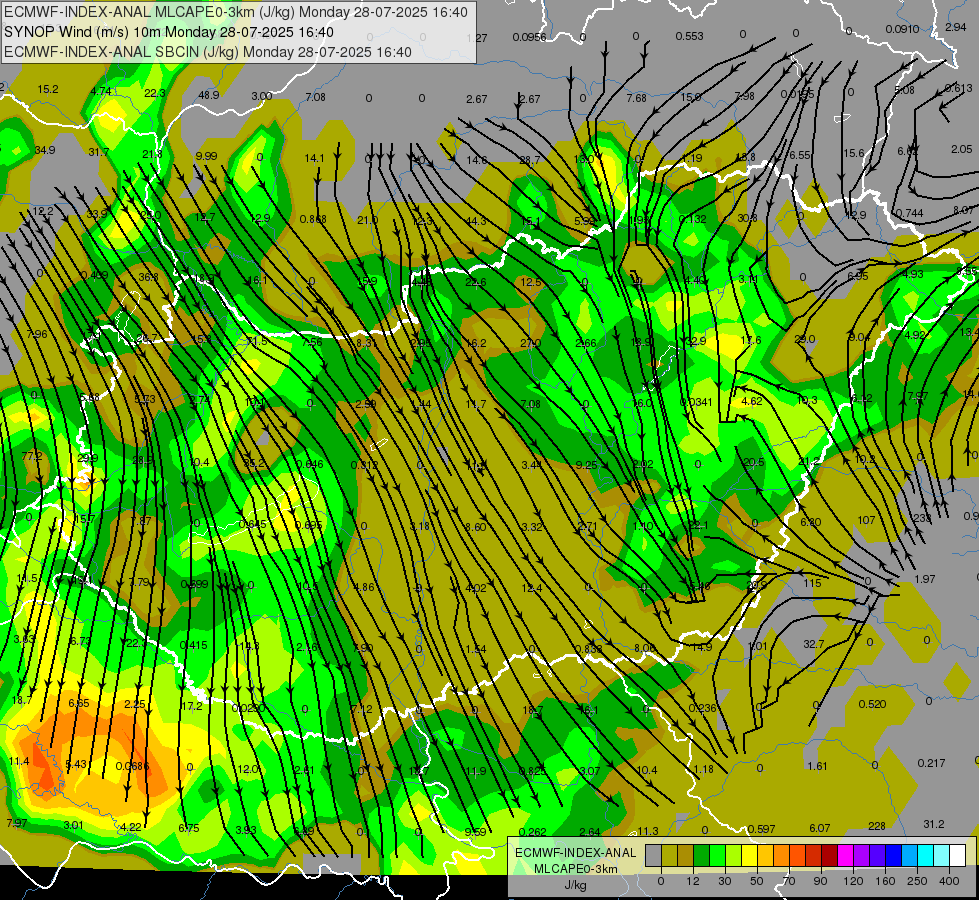Click the legend tick value 12
Screen dimensions: 979x900
(x=693, y=881)
